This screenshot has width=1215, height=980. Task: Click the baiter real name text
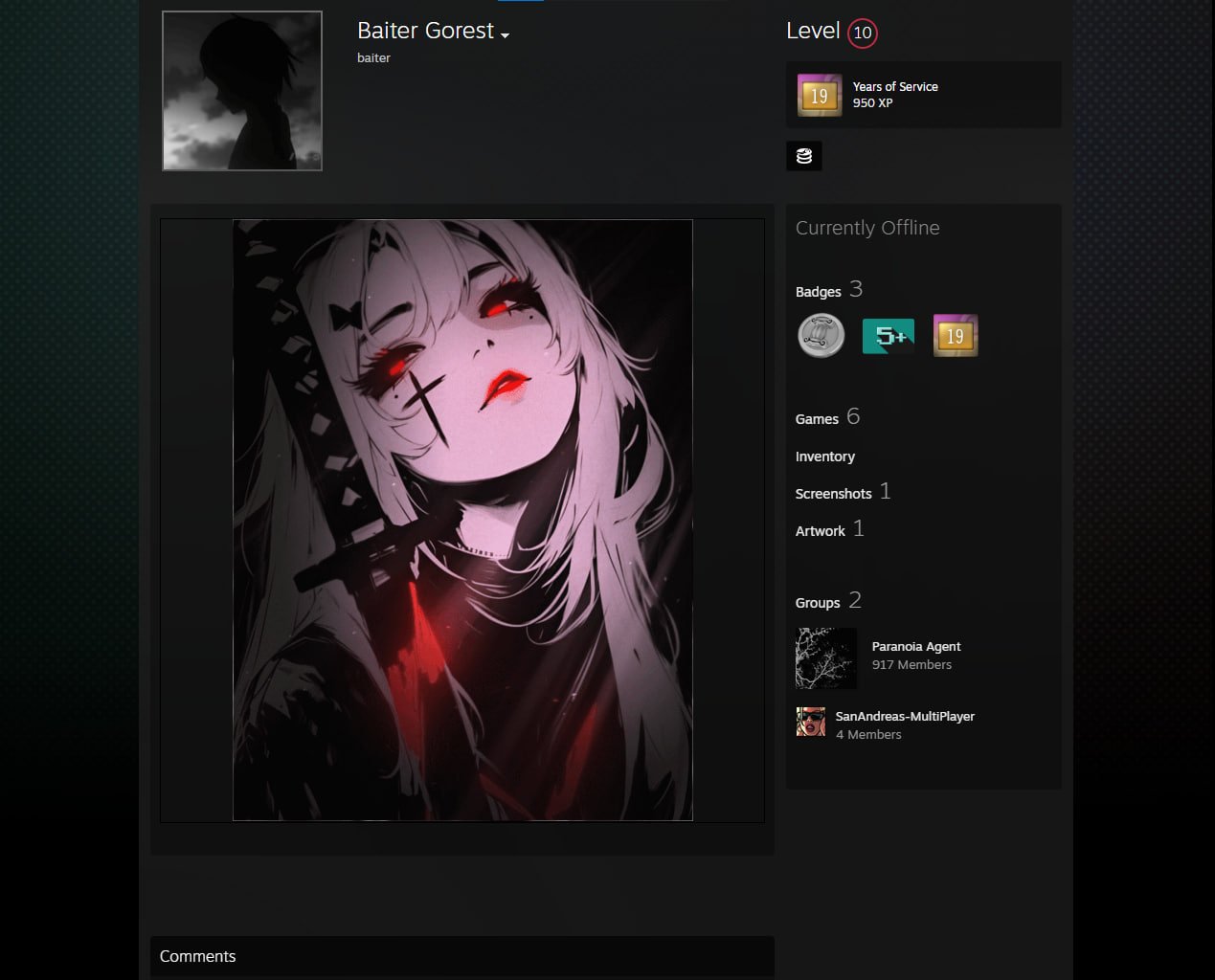(373, 58)
